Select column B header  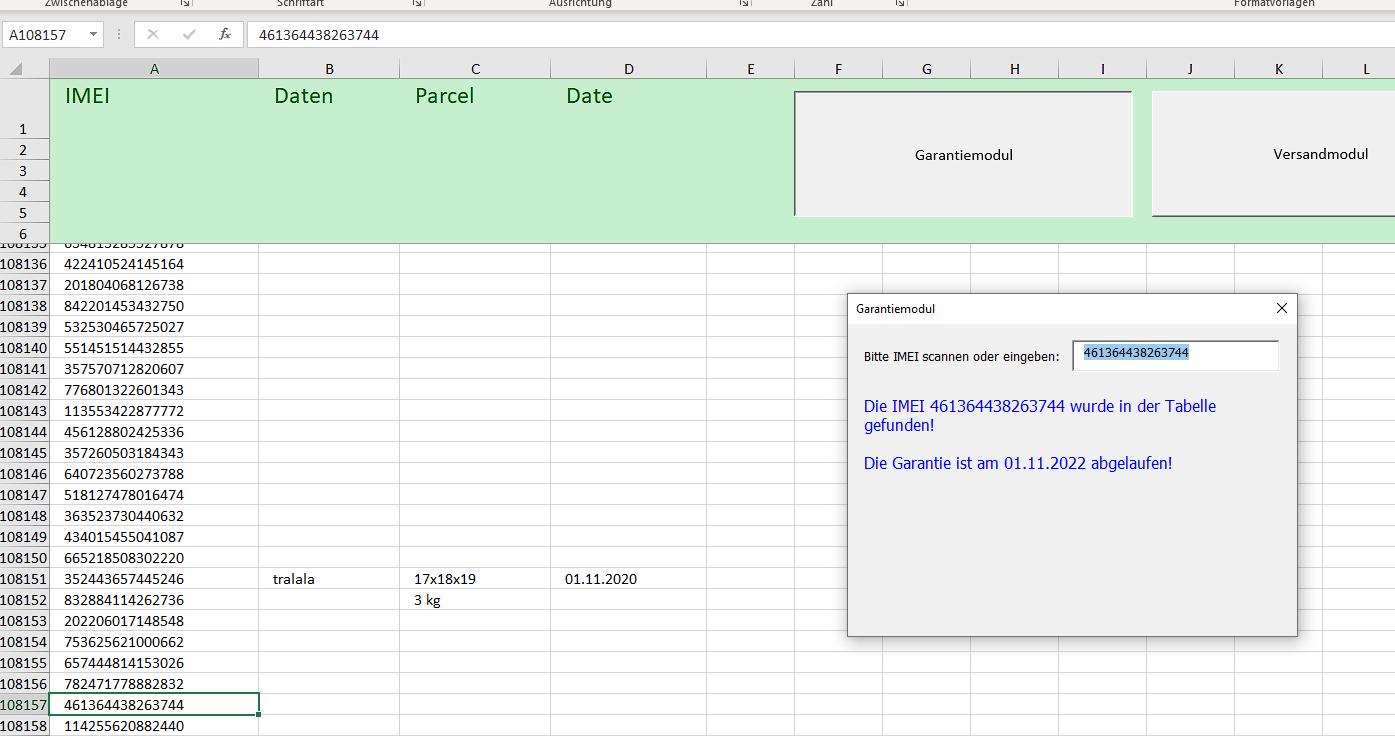click(329, 69)
